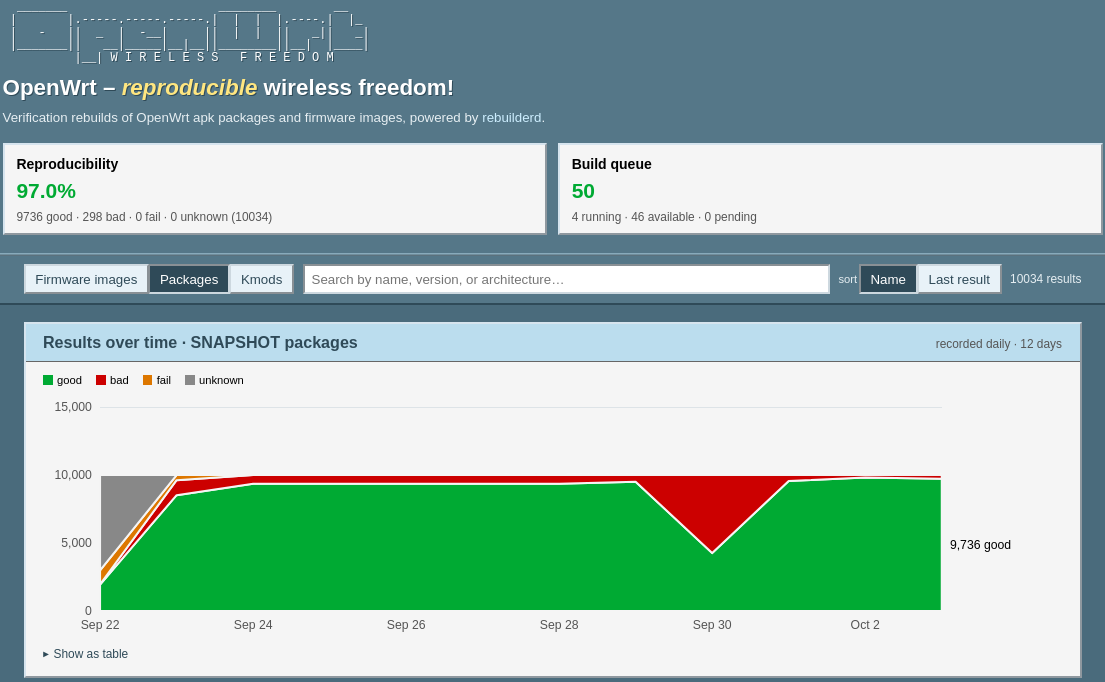The image size is (1105, 682).
Task: Click the 97.0% reproducibility value
Action: point(46,191)
